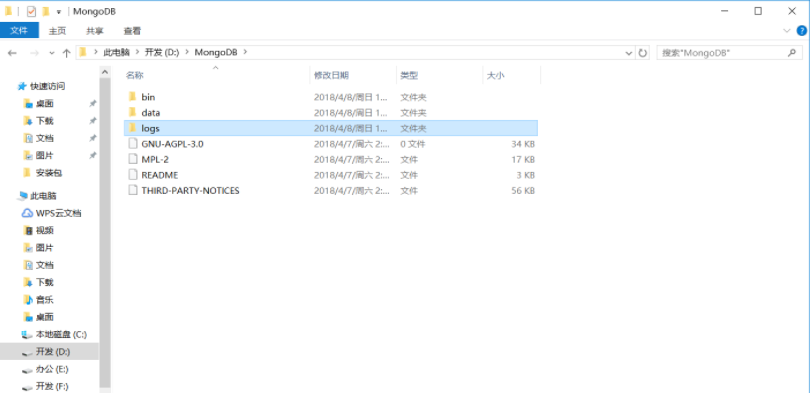The height and width of the screenshot is (393, 810).
Task: Select 桌面 under 此电脑
Action: (45, 317)
